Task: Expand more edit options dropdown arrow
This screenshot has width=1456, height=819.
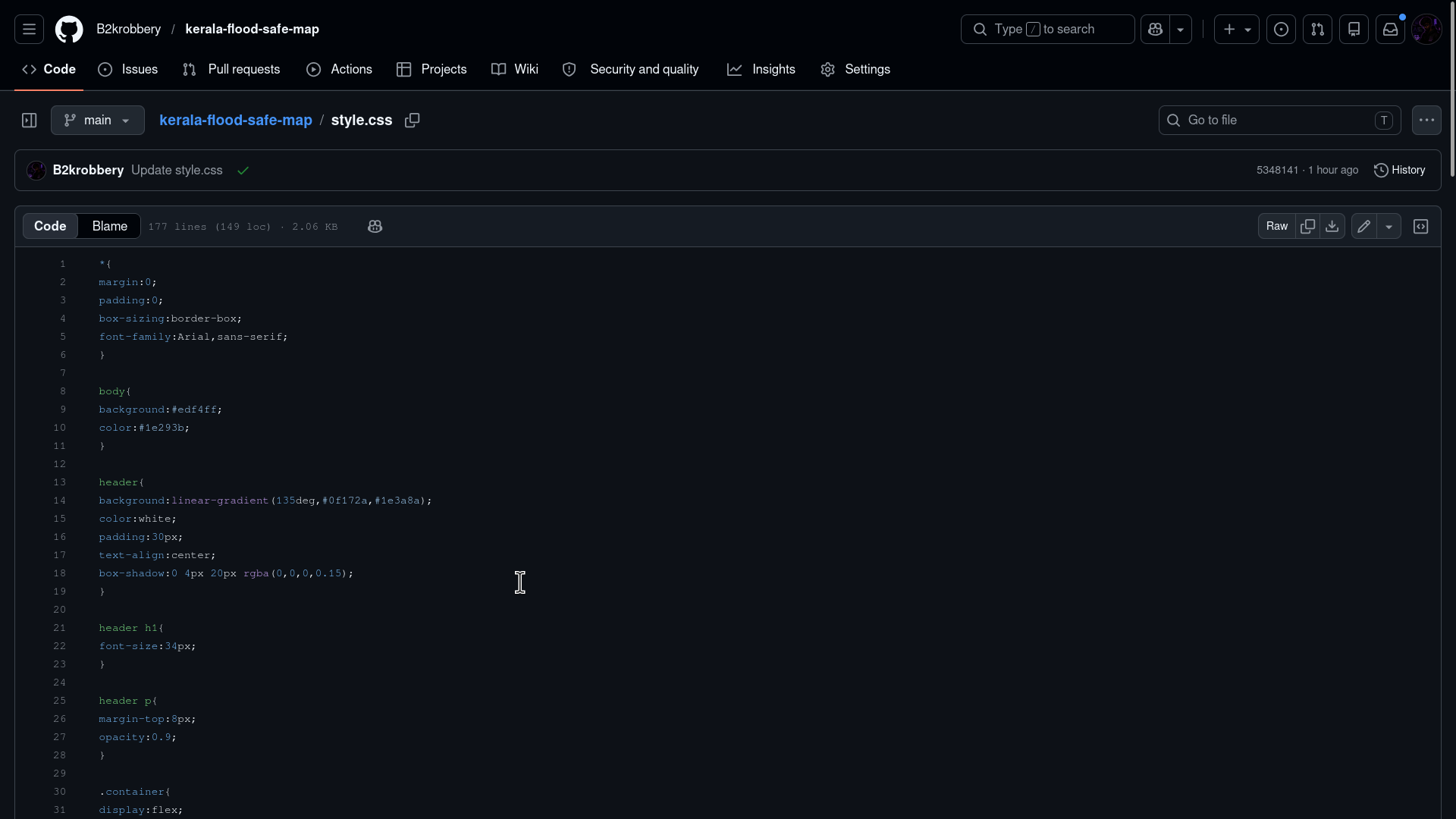Action: [1389, 226]
